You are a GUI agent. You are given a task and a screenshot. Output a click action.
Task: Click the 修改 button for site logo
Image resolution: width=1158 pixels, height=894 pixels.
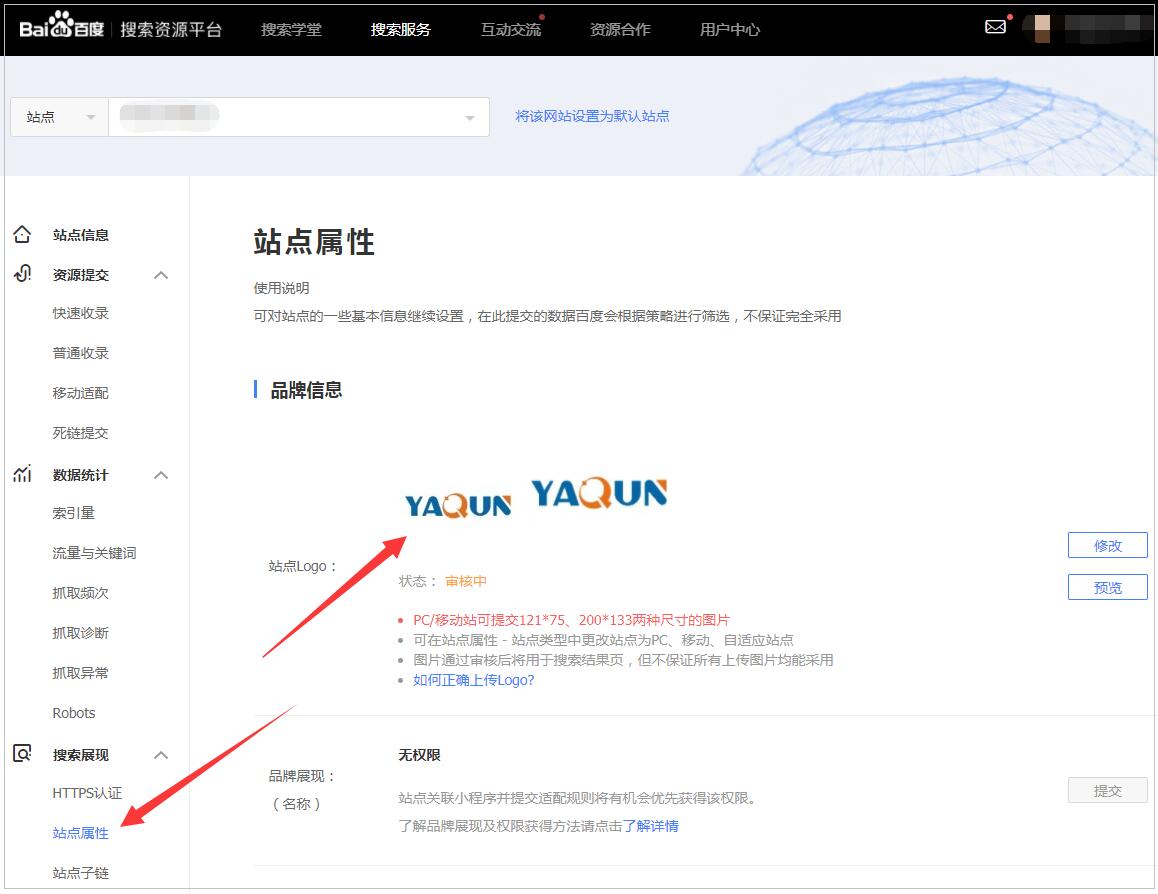point(1107,545)
